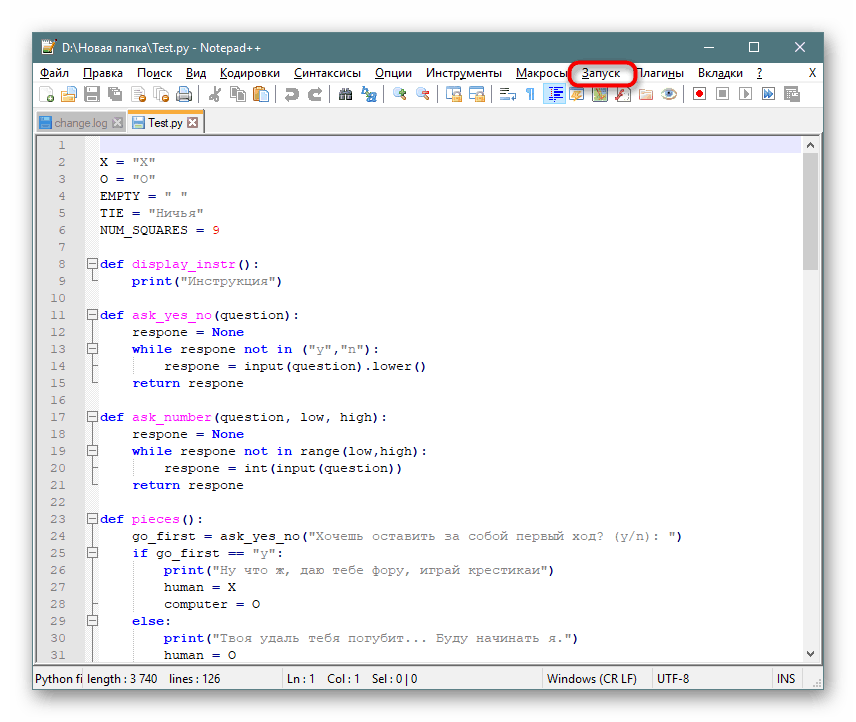Create a new file with the New toolbar icon
Image resolution: width=856 pixels, height=722 pixels.
(x=46, y=94)
